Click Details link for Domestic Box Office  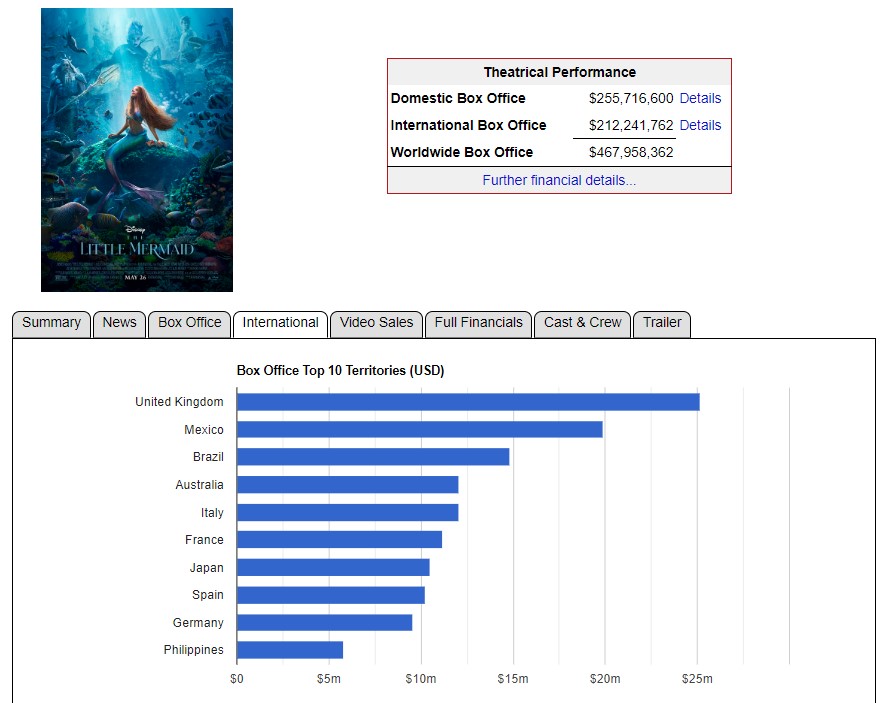(700, 98)
